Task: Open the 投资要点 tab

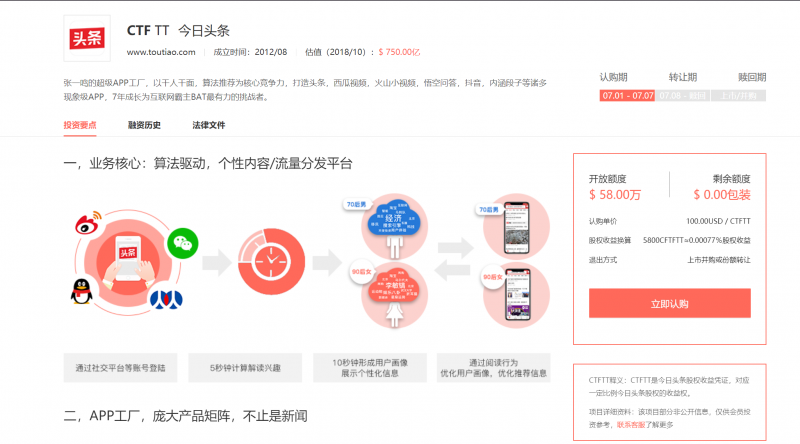Action: point(80,125)
